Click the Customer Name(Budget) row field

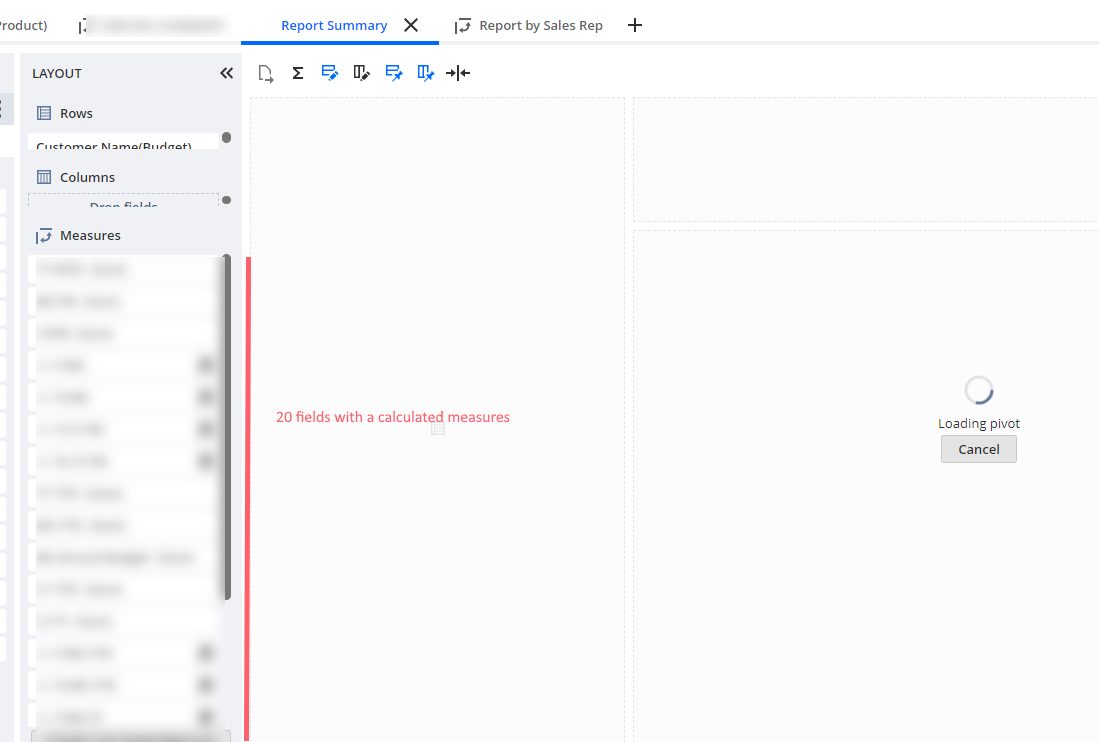(x=123, y=142)
